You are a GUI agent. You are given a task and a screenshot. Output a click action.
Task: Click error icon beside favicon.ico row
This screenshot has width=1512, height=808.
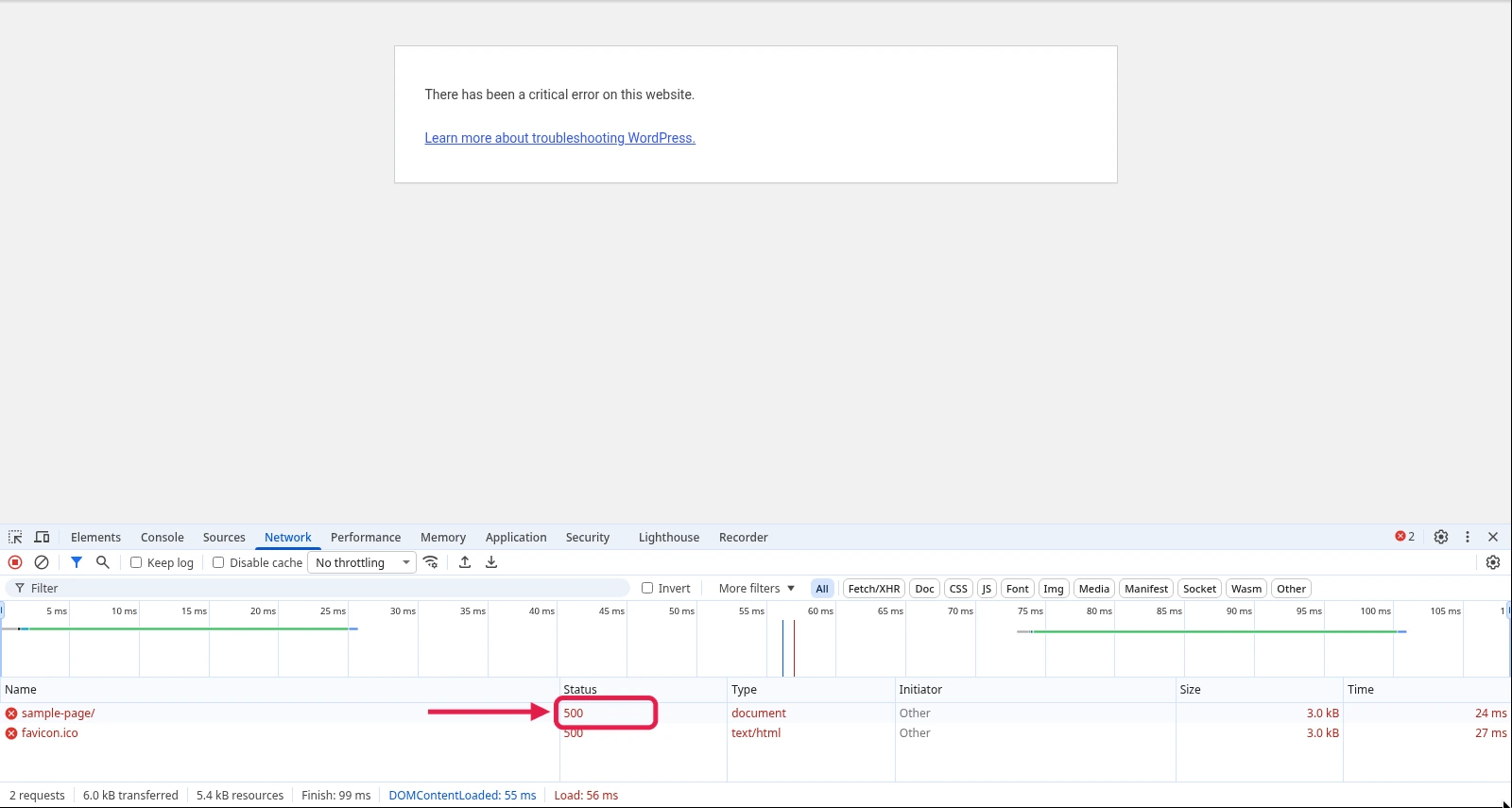[11, 733]
